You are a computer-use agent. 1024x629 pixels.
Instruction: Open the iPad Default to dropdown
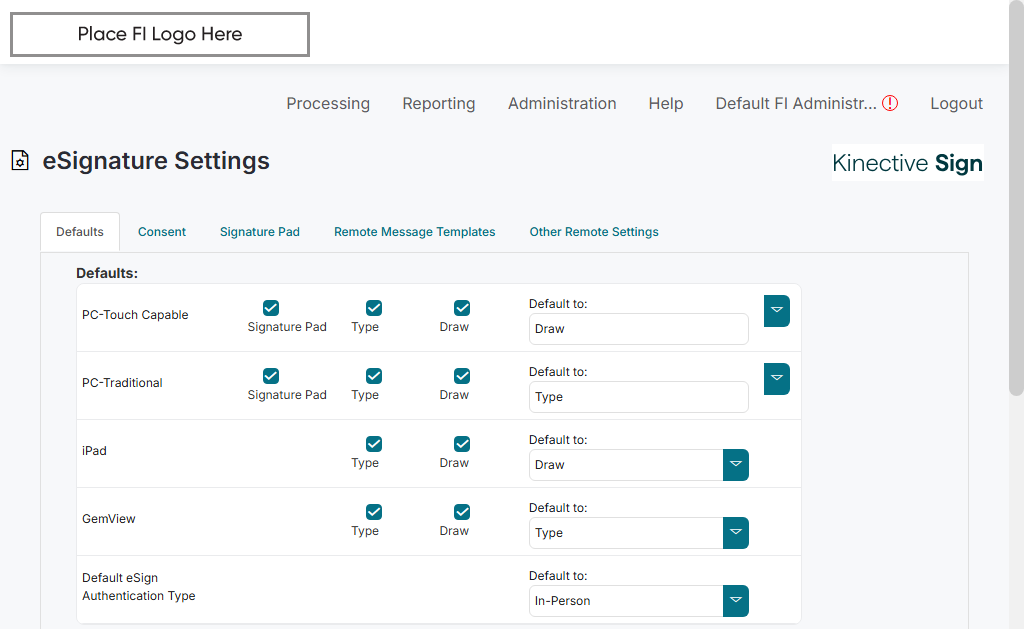(735, 465)
